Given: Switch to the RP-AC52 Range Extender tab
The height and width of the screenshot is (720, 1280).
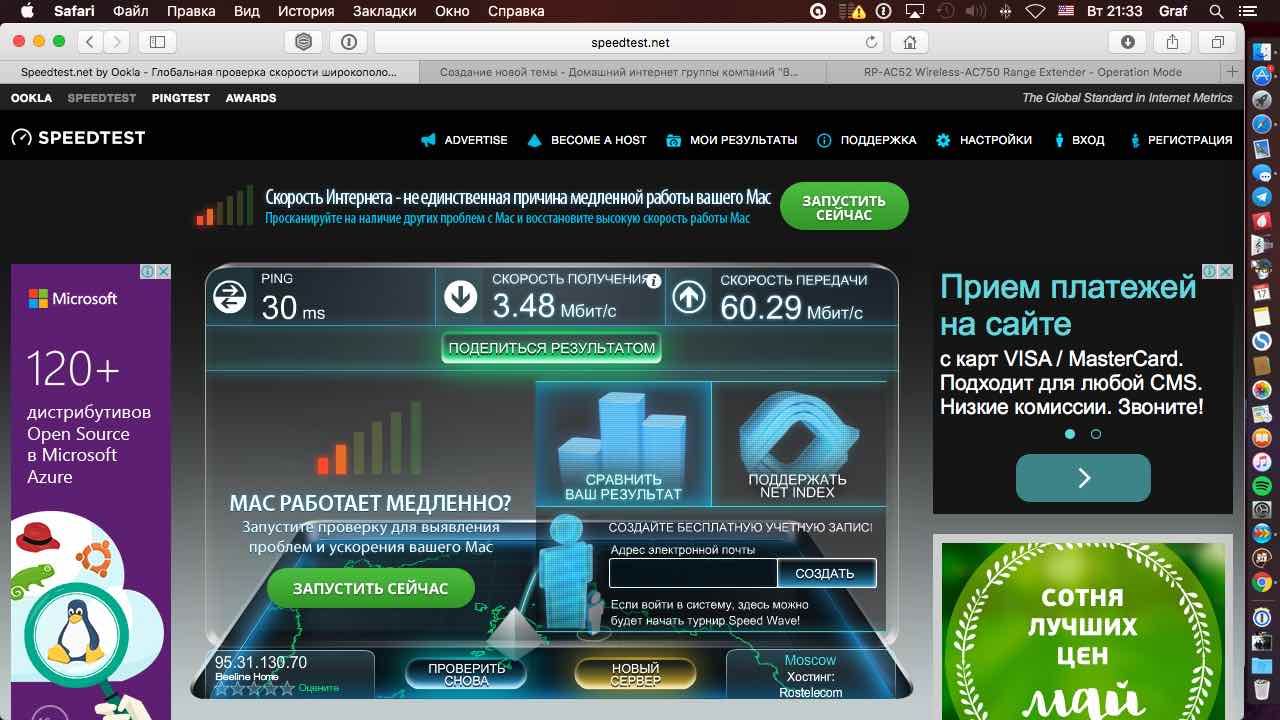Looking at the screenshot, I should [1022, 72].
